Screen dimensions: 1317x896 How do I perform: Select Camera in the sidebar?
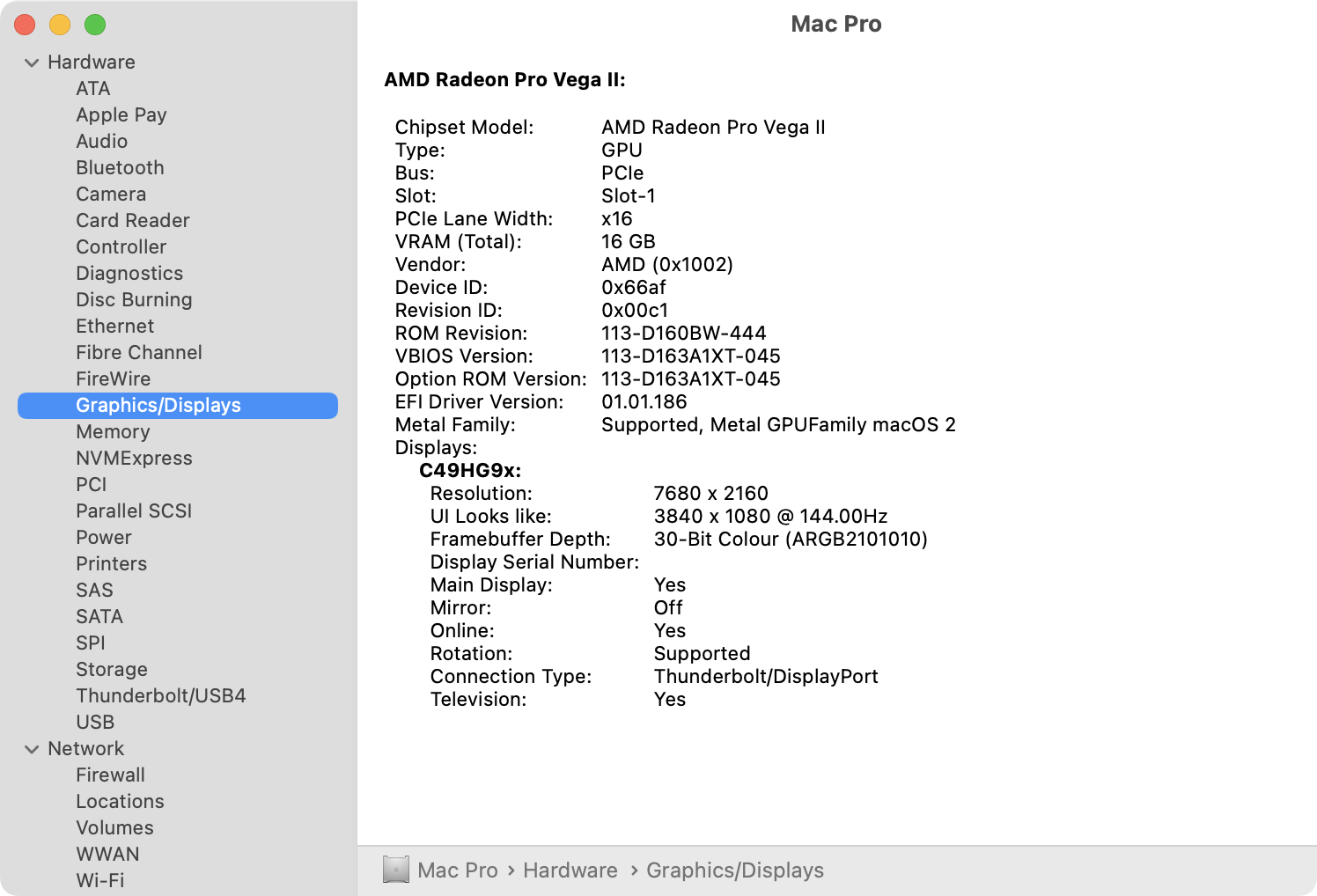[111, 195]
